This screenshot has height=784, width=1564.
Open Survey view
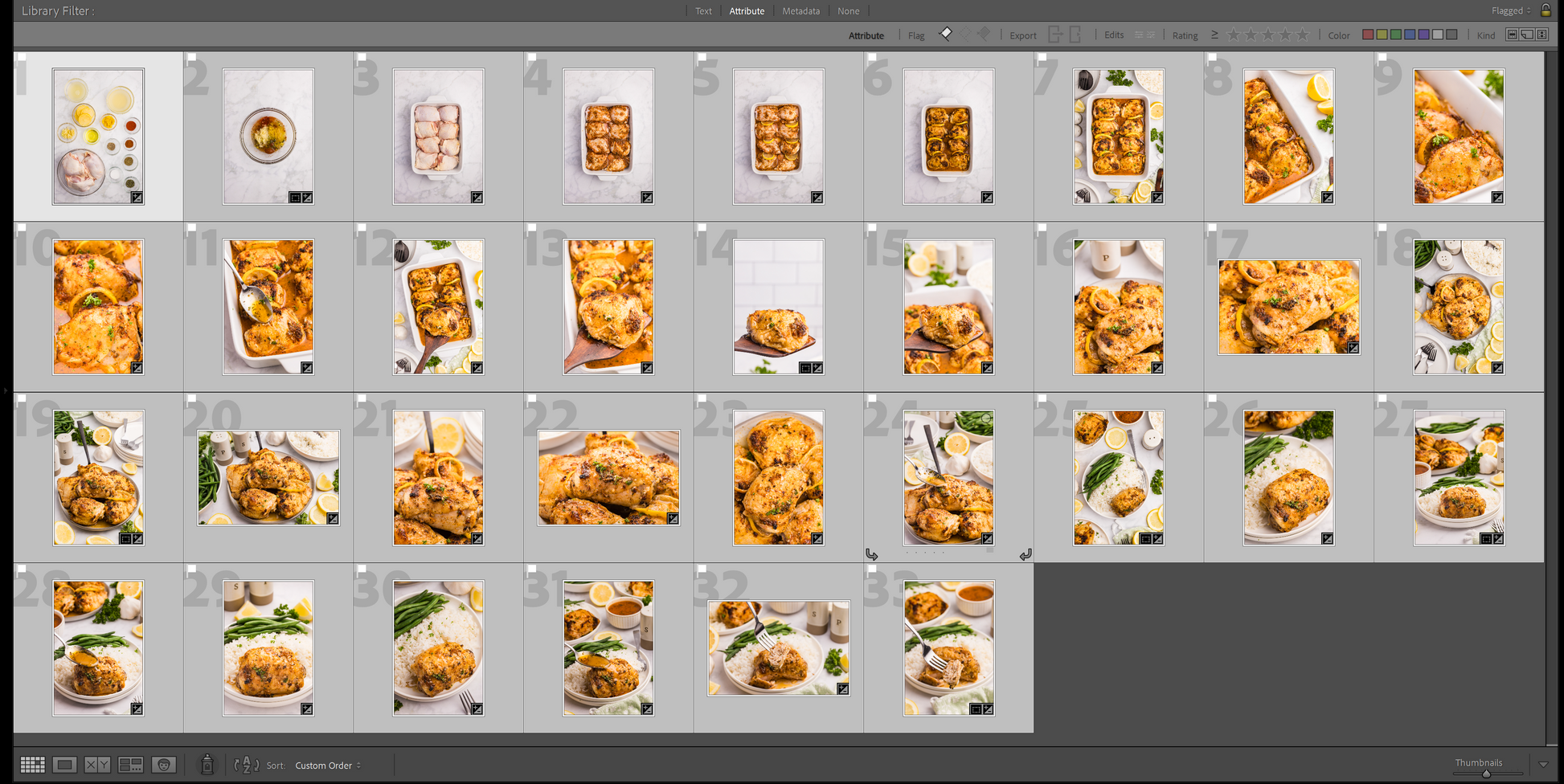(x=130, y=765)
